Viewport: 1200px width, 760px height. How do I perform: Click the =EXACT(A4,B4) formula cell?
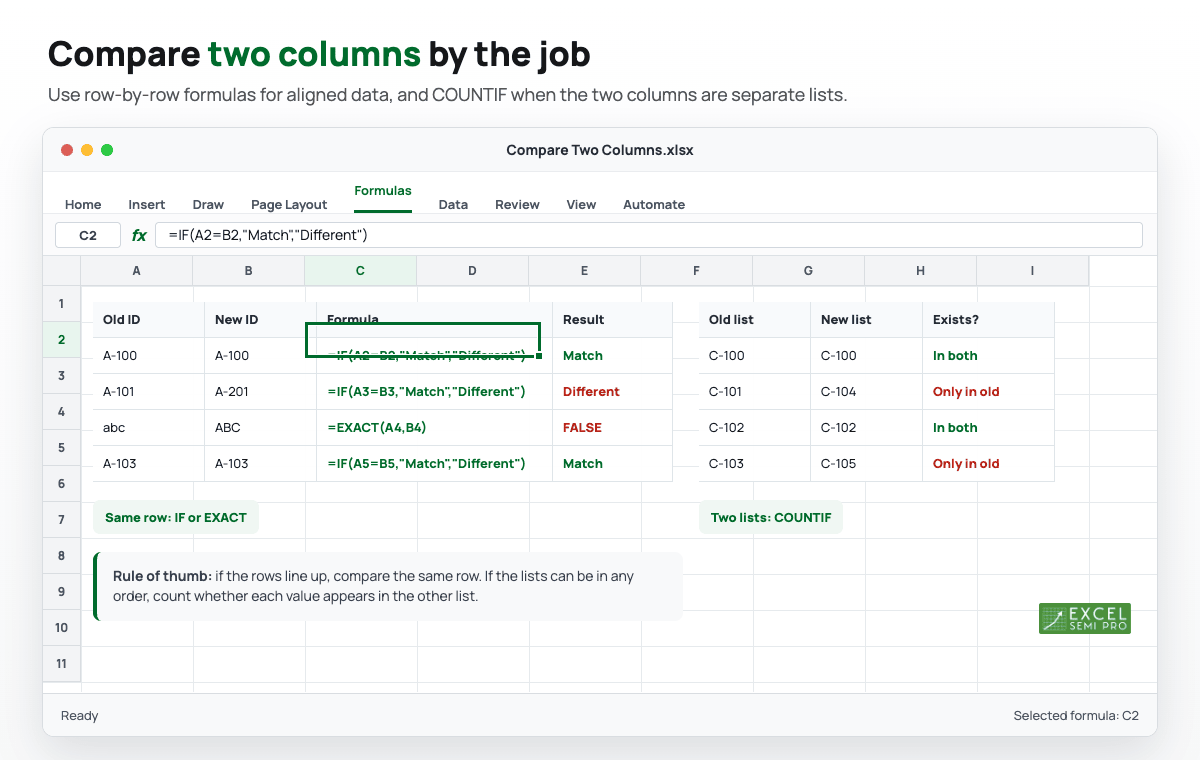coord(434,428)
